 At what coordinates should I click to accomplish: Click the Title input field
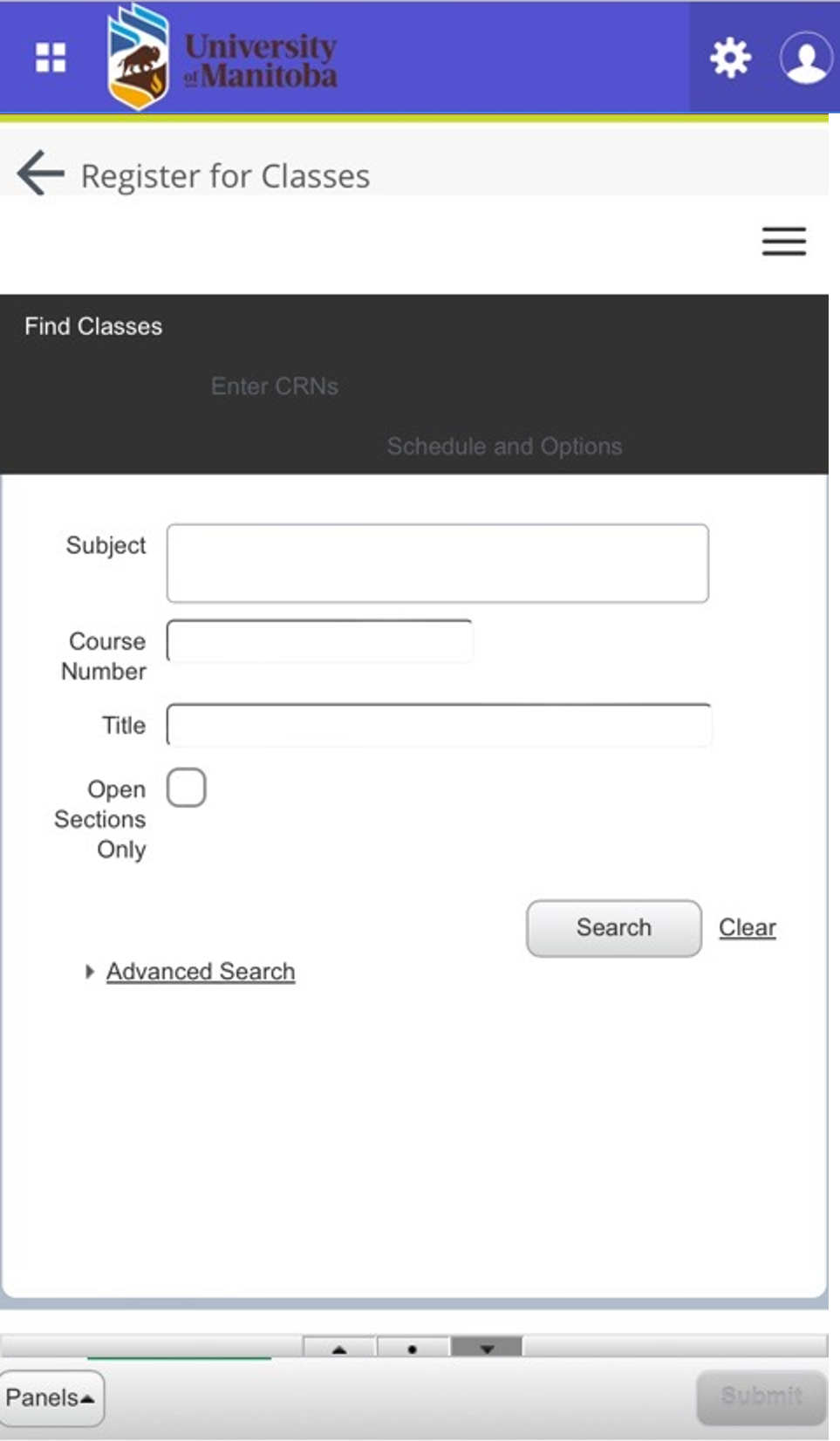click(x=438, y=726)
